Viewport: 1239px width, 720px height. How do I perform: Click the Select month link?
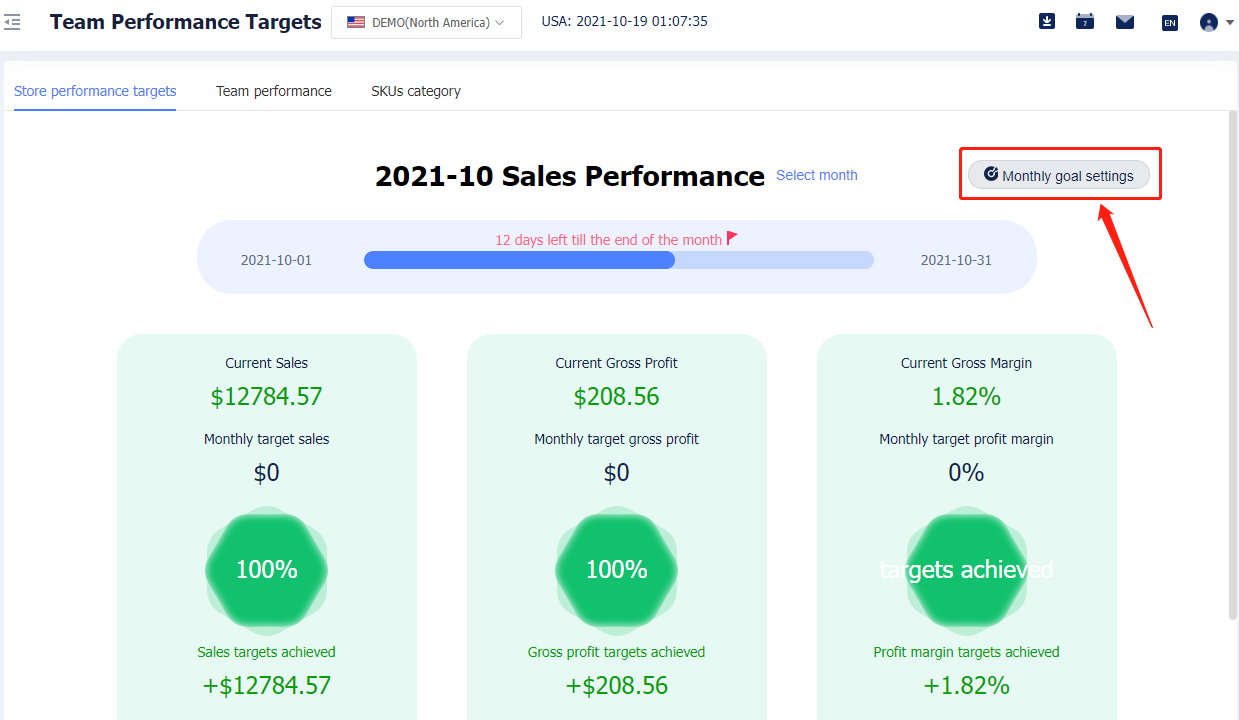[817, 175]
